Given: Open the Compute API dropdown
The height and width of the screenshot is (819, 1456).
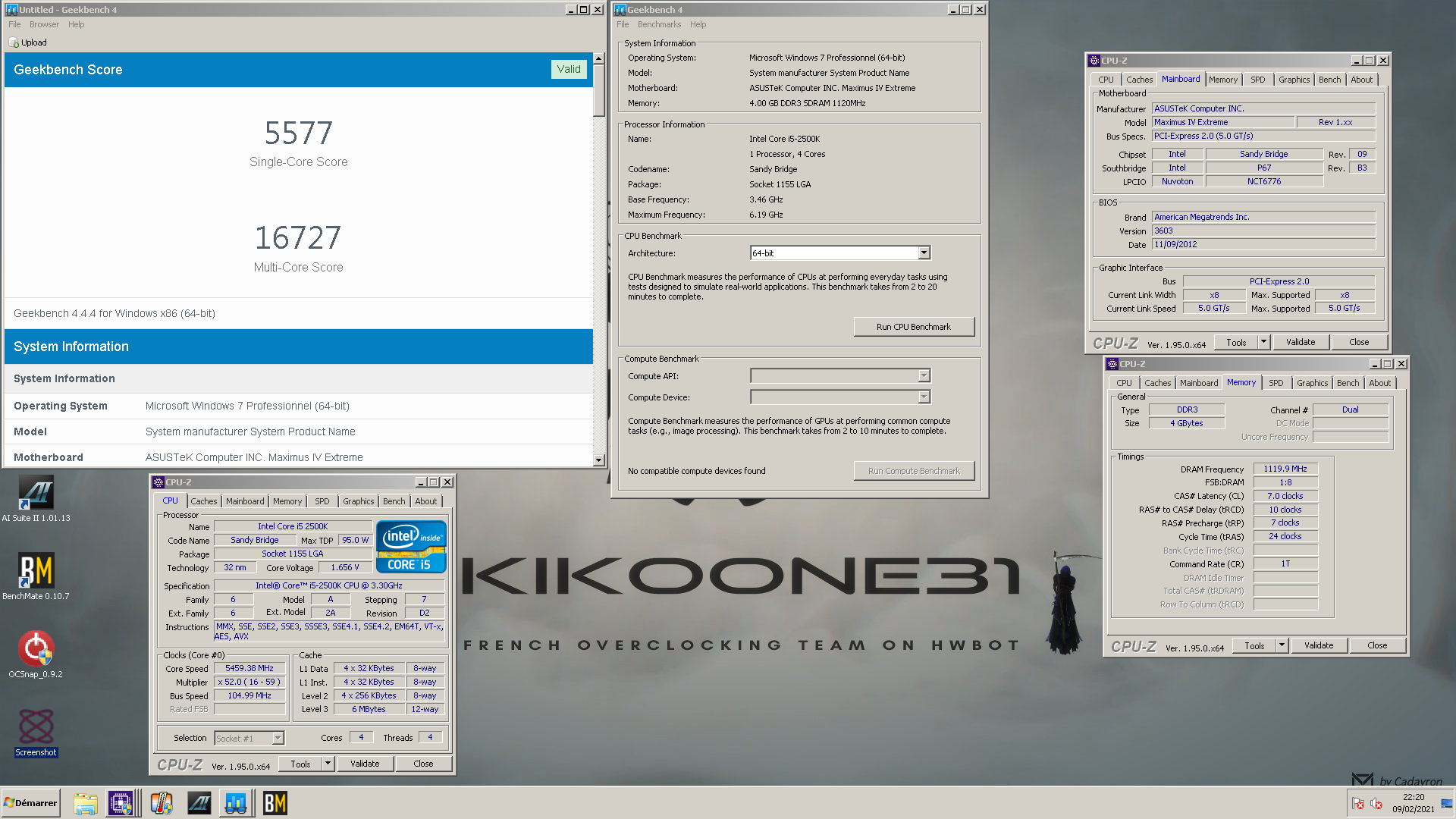Looking at the screenshot, I should pyautogui.click(x=924, y=376).
